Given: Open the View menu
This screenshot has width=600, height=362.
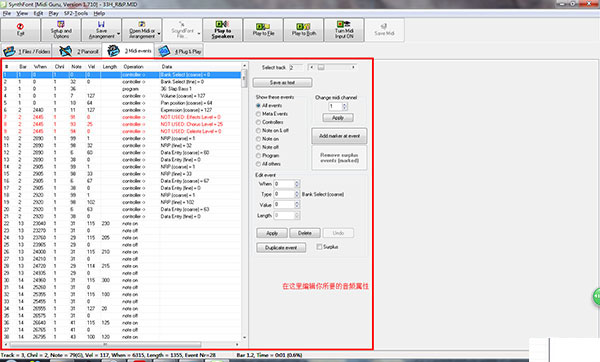Looking at the screenshot, I should [22, 13].
